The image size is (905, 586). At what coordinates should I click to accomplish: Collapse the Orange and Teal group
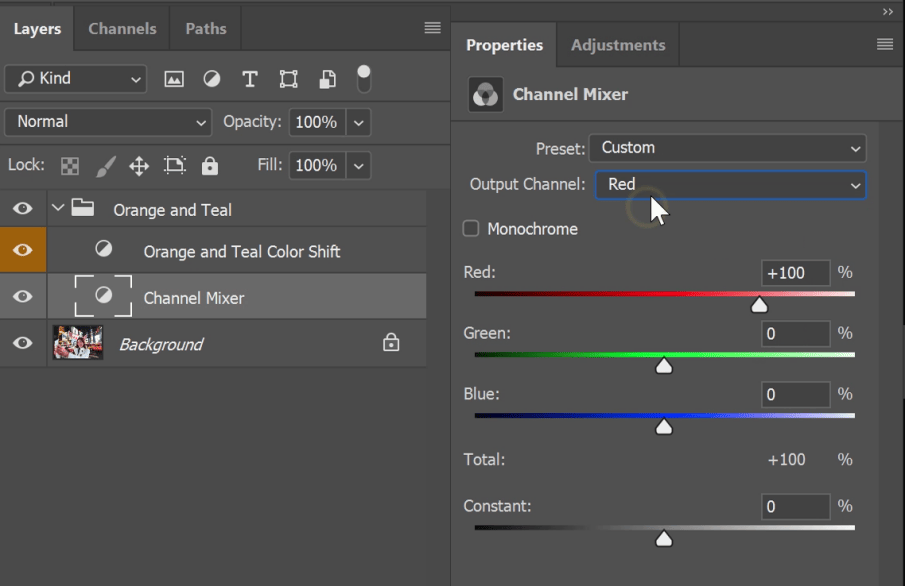(x=57, y=209)
